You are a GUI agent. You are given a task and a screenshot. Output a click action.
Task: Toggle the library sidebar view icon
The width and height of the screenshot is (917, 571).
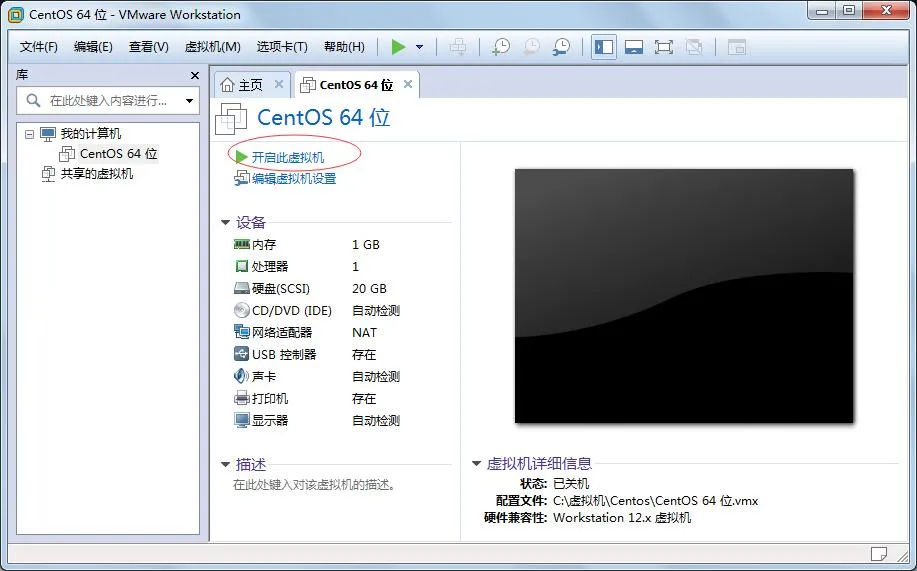(x=604, y=47)
